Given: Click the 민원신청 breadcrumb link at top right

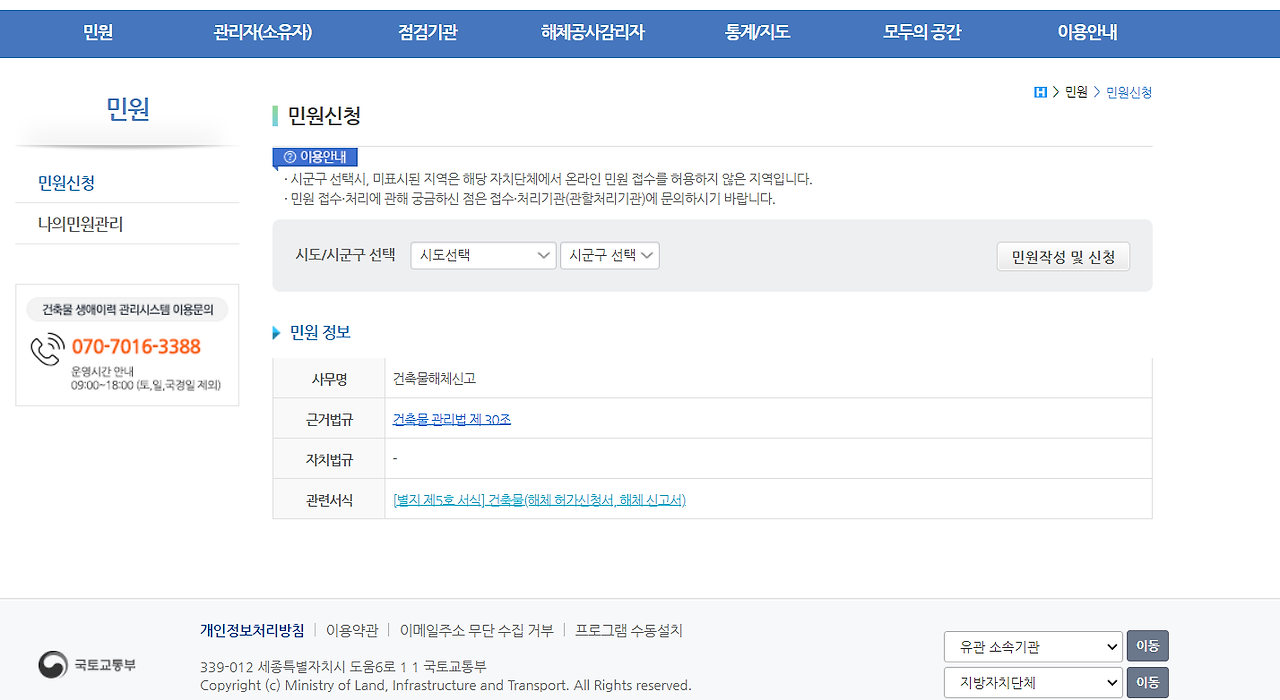Looking at the screenshot, I should 1128,92.
